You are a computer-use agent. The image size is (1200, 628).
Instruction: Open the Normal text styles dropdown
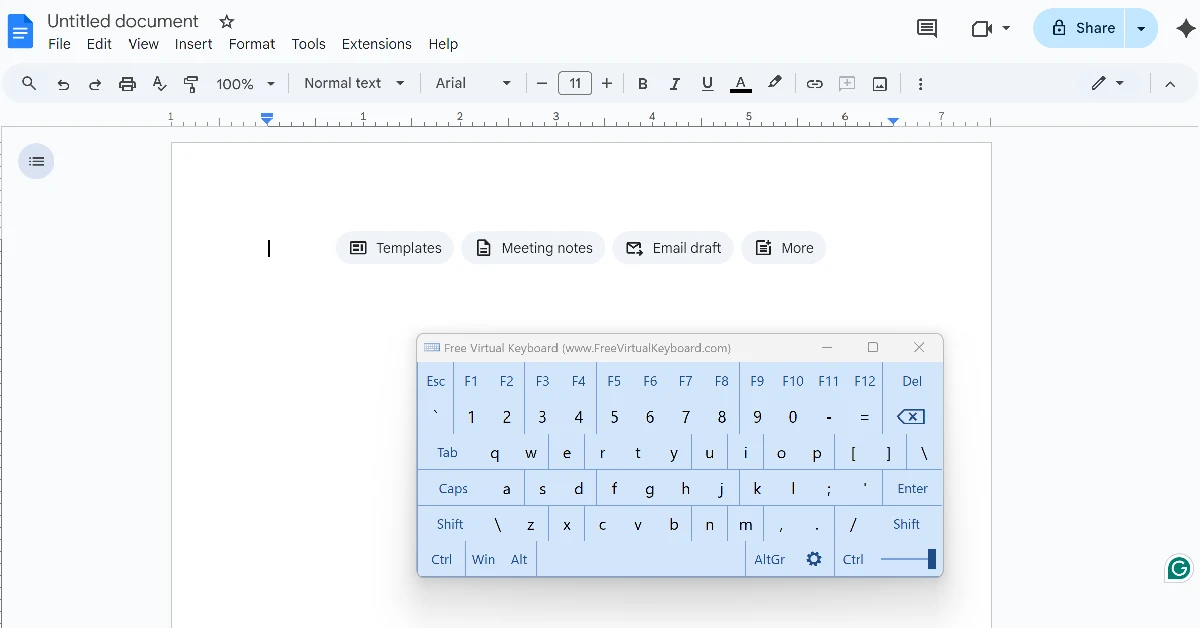coord(353,83)
